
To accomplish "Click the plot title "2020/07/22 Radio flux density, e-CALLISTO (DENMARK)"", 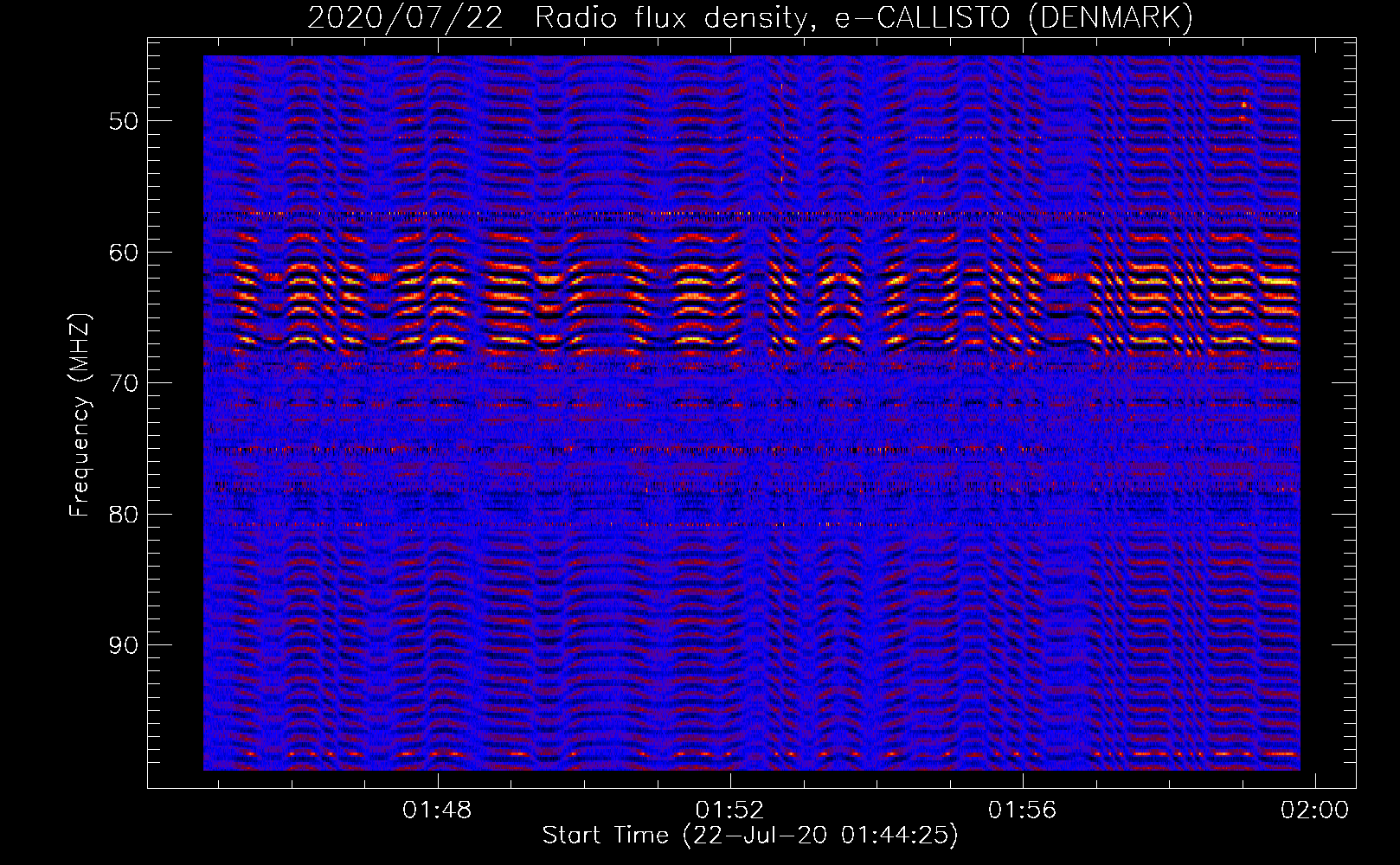I will tap(750, 17).
